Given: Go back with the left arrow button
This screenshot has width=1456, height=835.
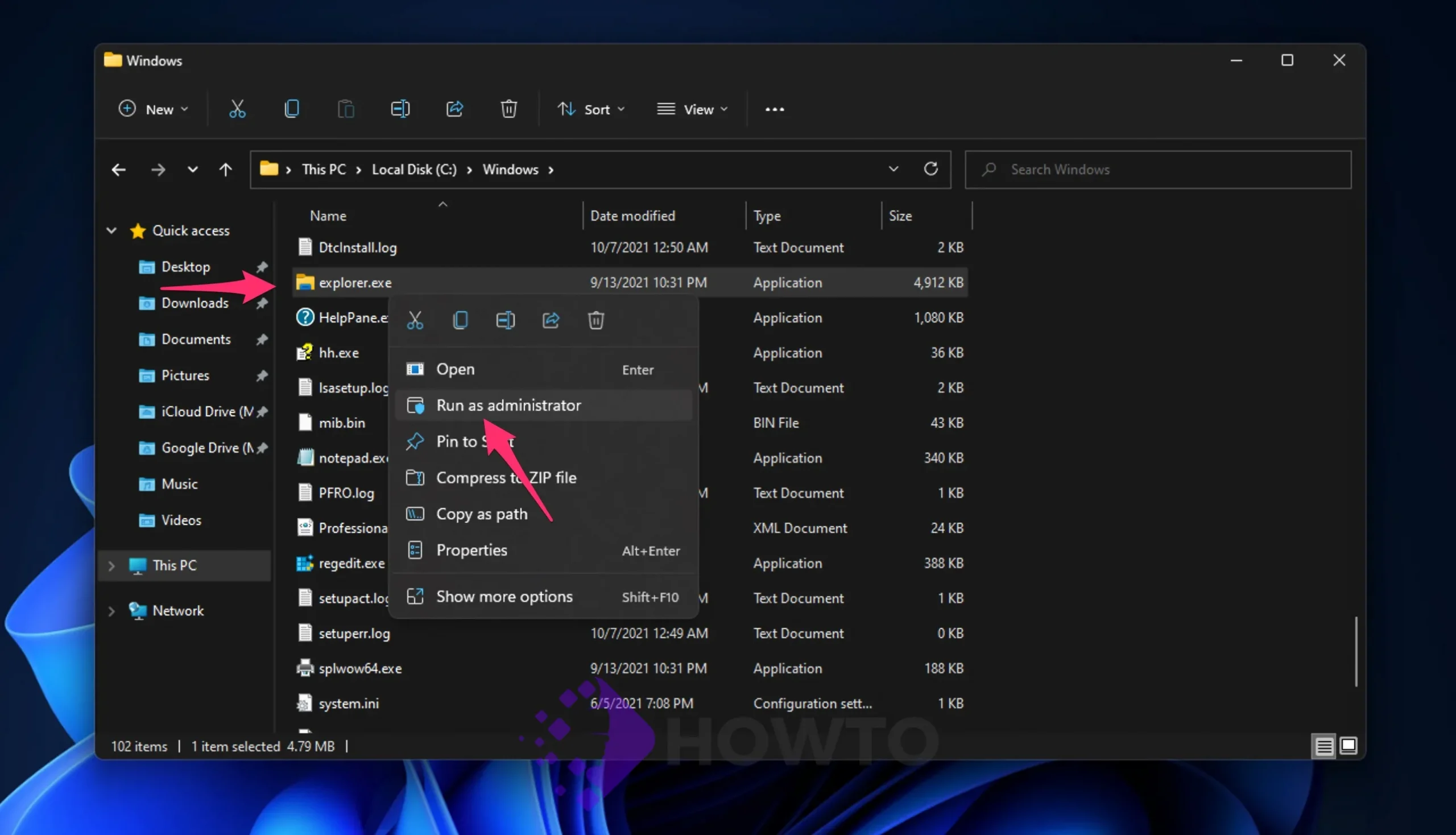Looking at the screenshot, I should 119,170.
